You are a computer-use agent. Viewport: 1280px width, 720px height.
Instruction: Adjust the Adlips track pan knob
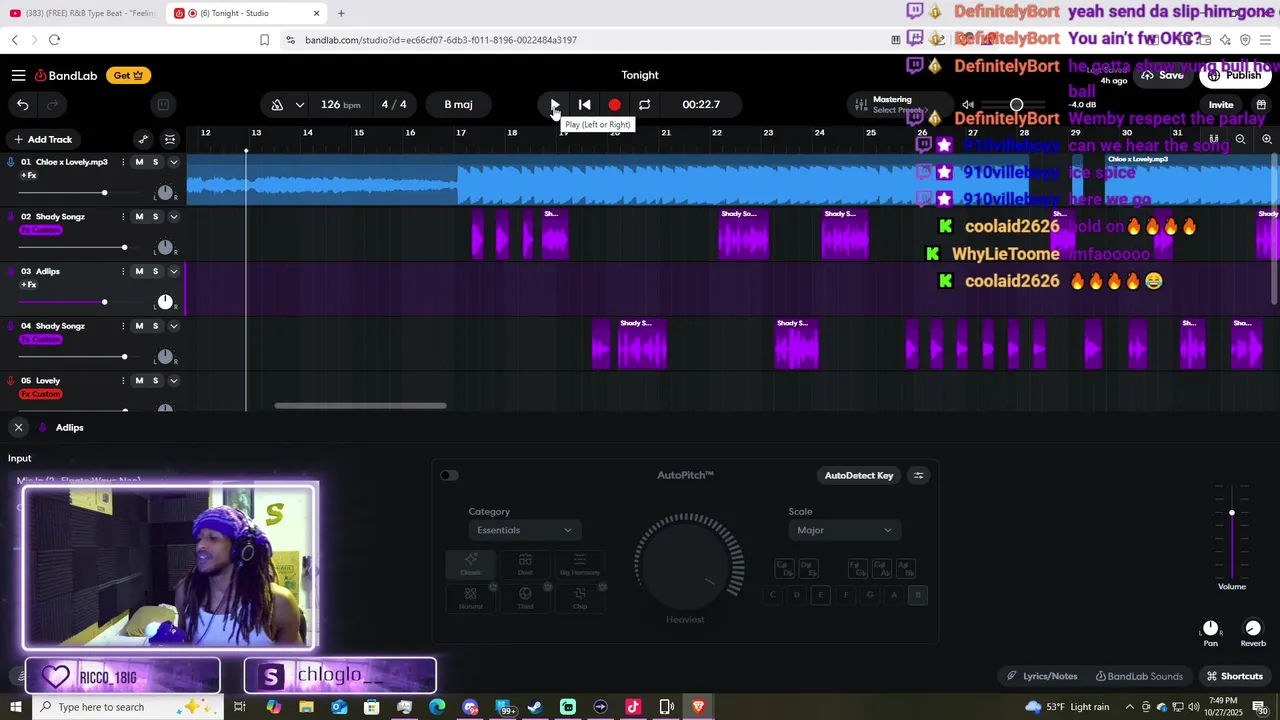[x=165, y=302]
